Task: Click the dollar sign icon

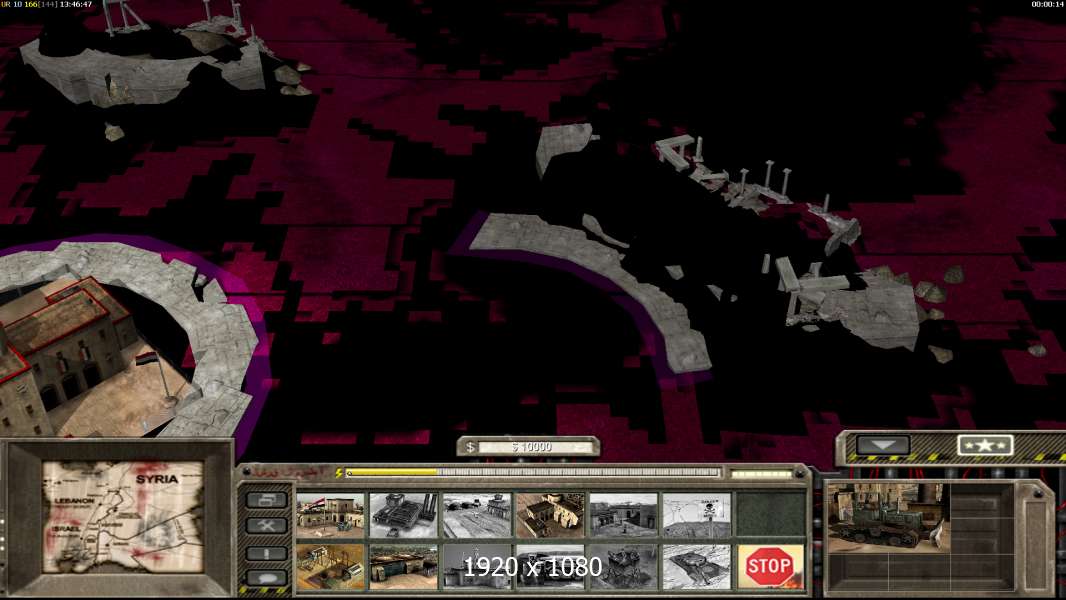Action: 470,447
